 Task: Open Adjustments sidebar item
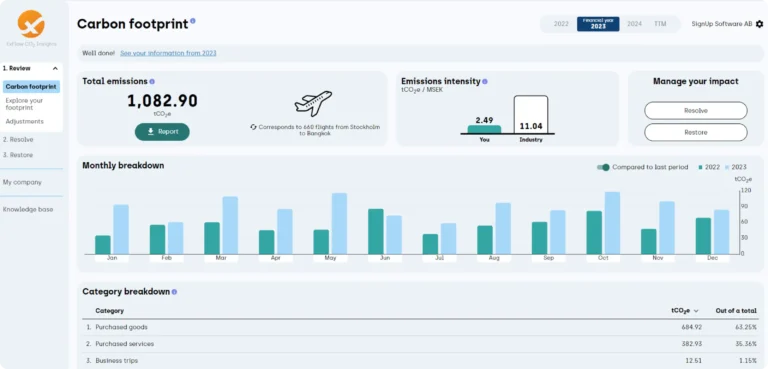(x=24, y=122)
